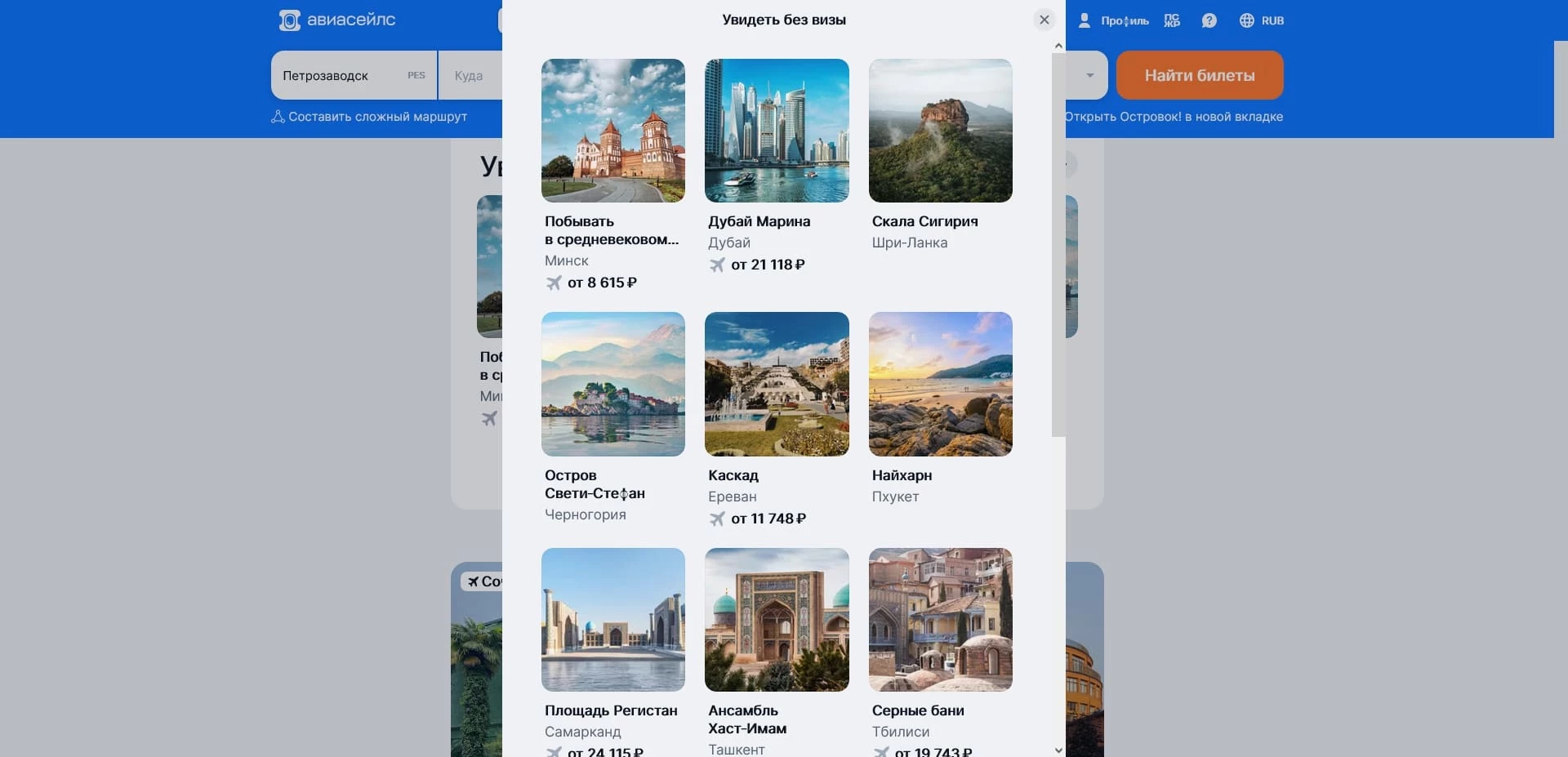Click the plane icon beside от 8 615 ₽
This screenshot has width=1568, height=757.
click(x=554, y=283)
